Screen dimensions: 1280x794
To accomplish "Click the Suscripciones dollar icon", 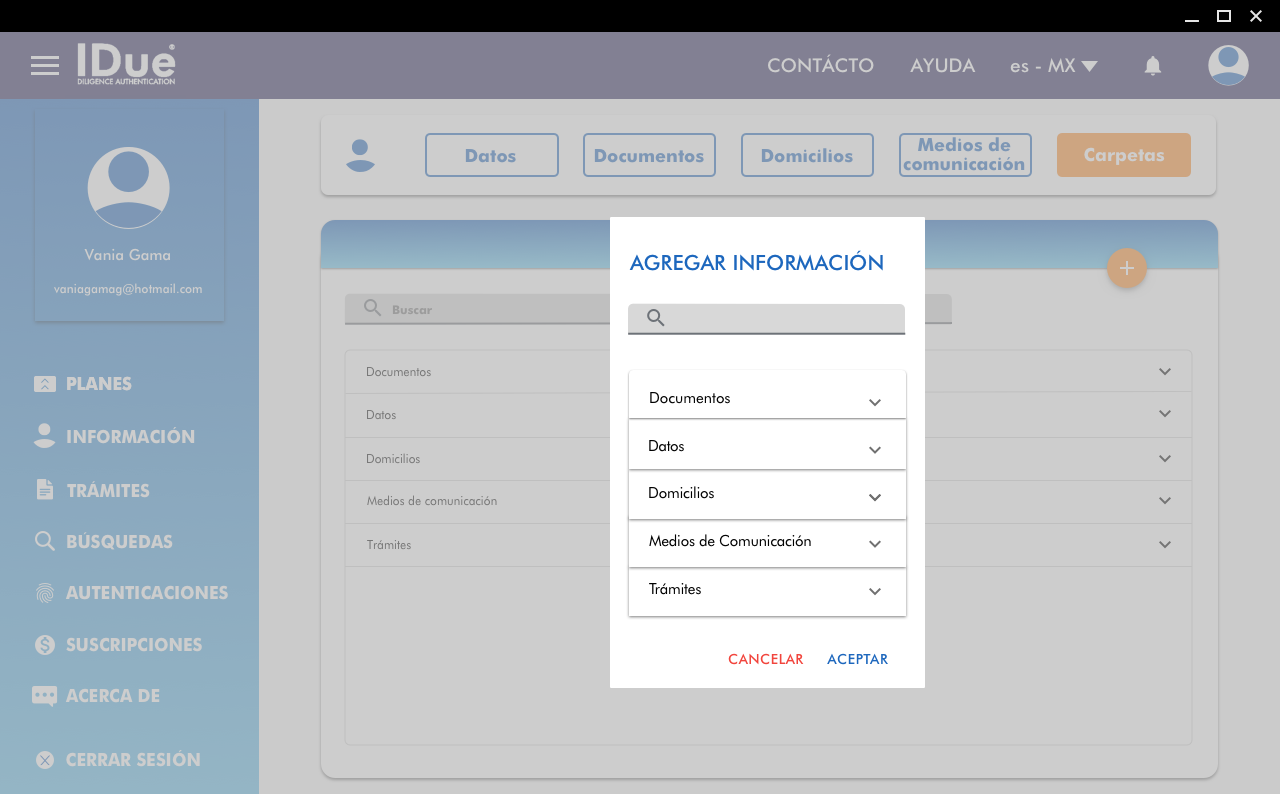I will coord(45,645).
